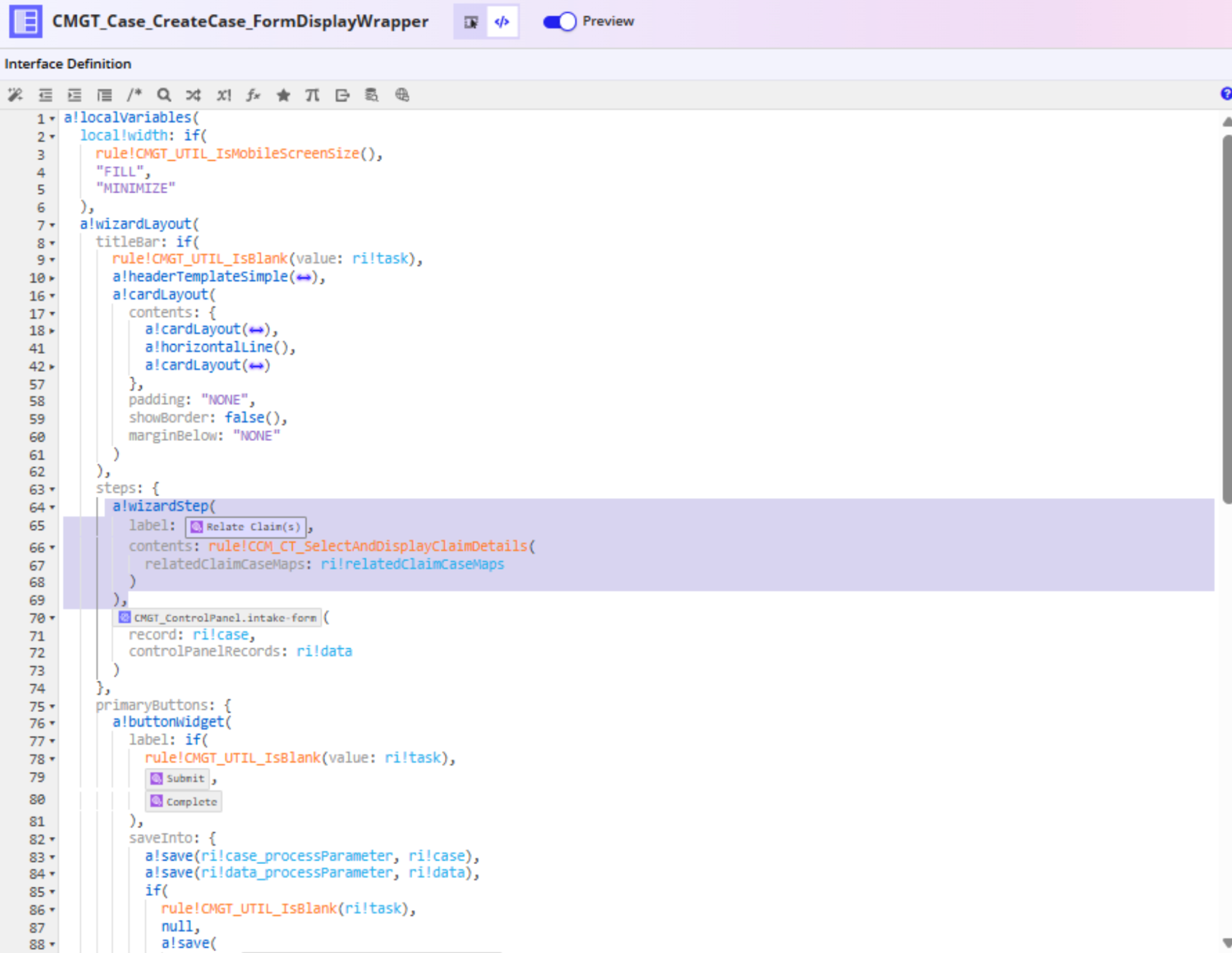Expand line 10 a!headerTemplateSimple fold arrow
Screen dimensions: 1232x953
point(52,278)
